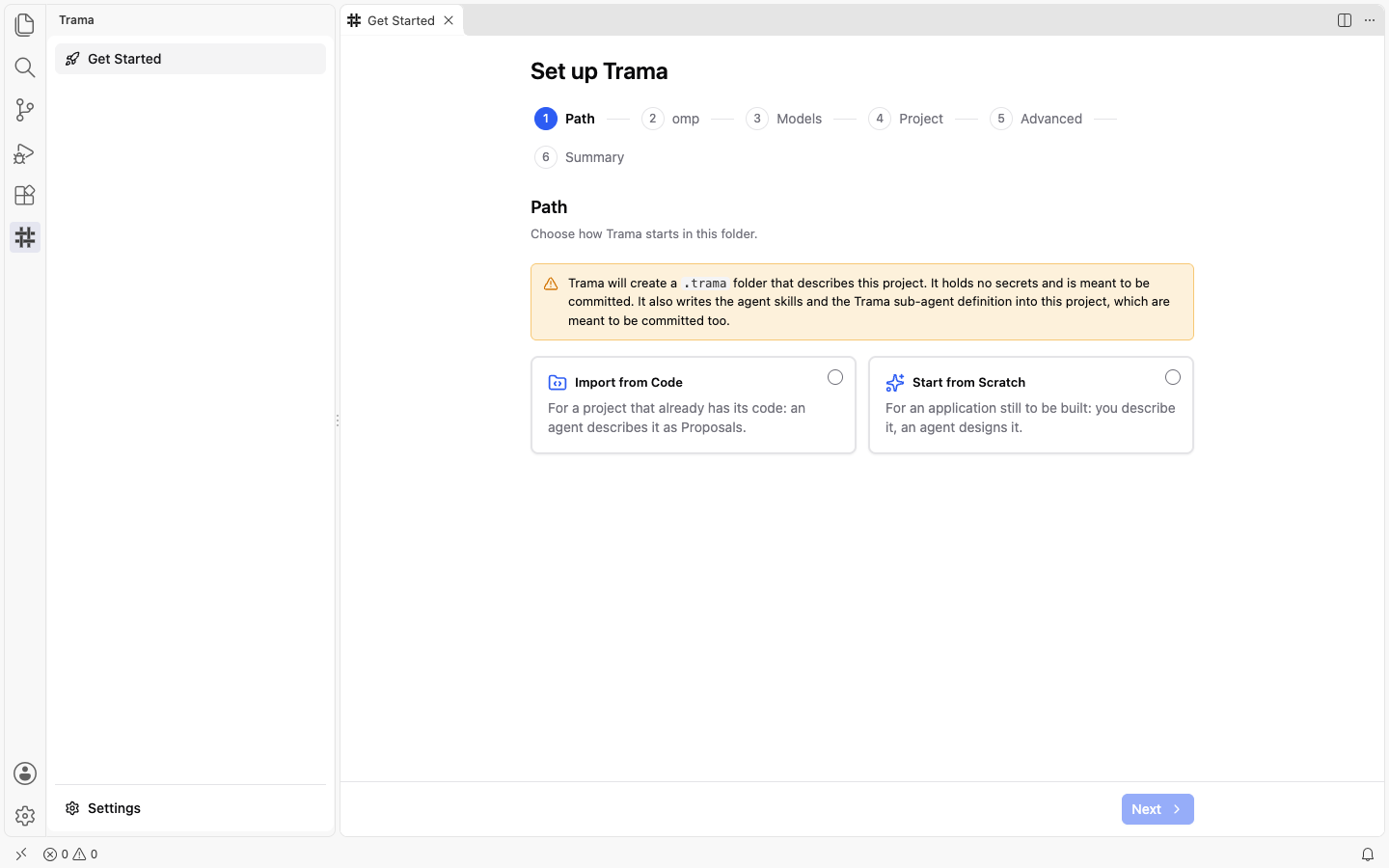1389x868 pixels.
Task: Open the Run and Debug icon
Action: click(25, 152)
